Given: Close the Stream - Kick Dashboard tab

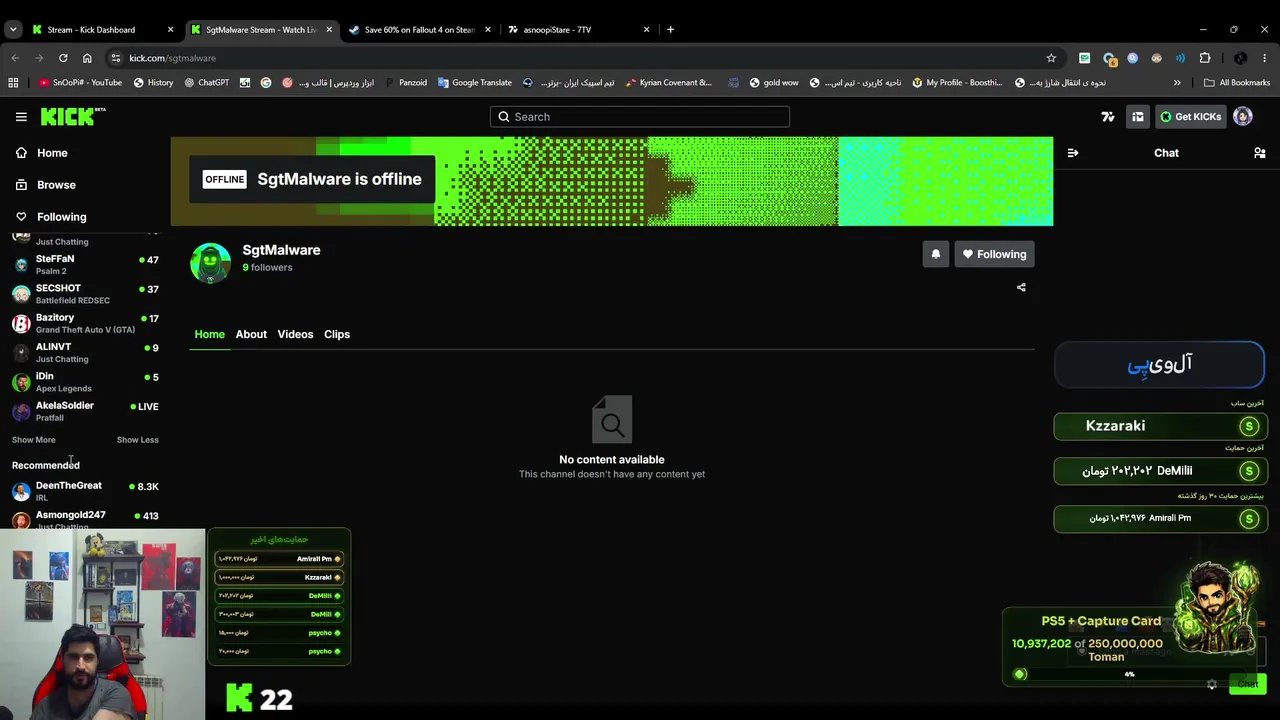Looking at the screenshot, I should (170, 30).
